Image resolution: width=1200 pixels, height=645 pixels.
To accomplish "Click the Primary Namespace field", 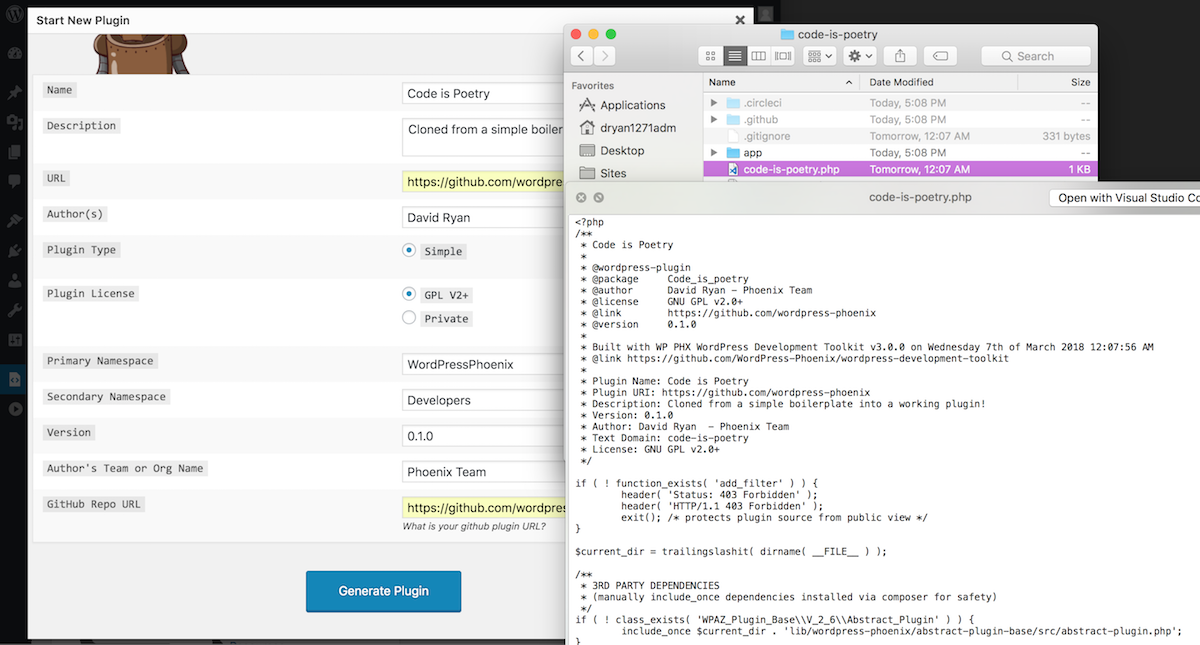I will 483,364.
